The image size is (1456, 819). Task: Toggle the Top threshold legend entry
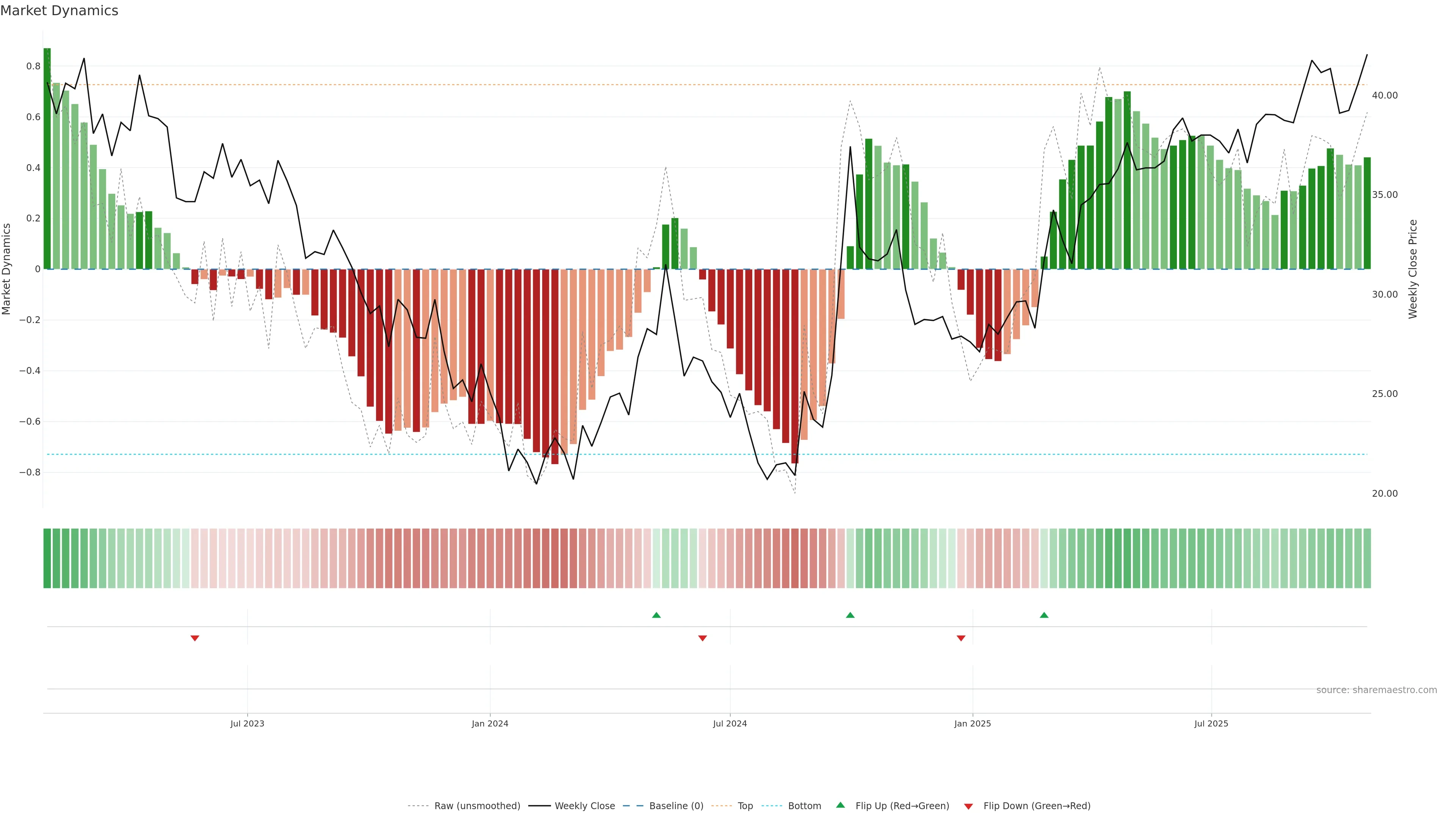point(745,806)
